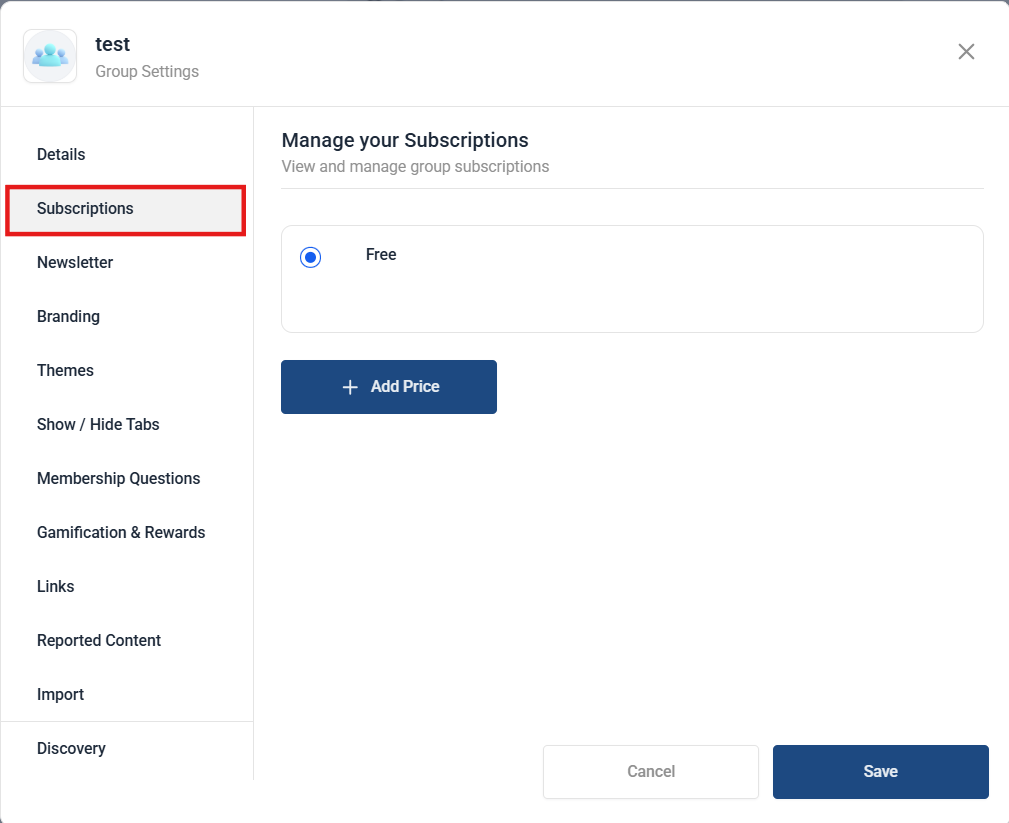1009x823 pixels.
Task: Go to the Newsletter settings
Action: tap(75, 263)
